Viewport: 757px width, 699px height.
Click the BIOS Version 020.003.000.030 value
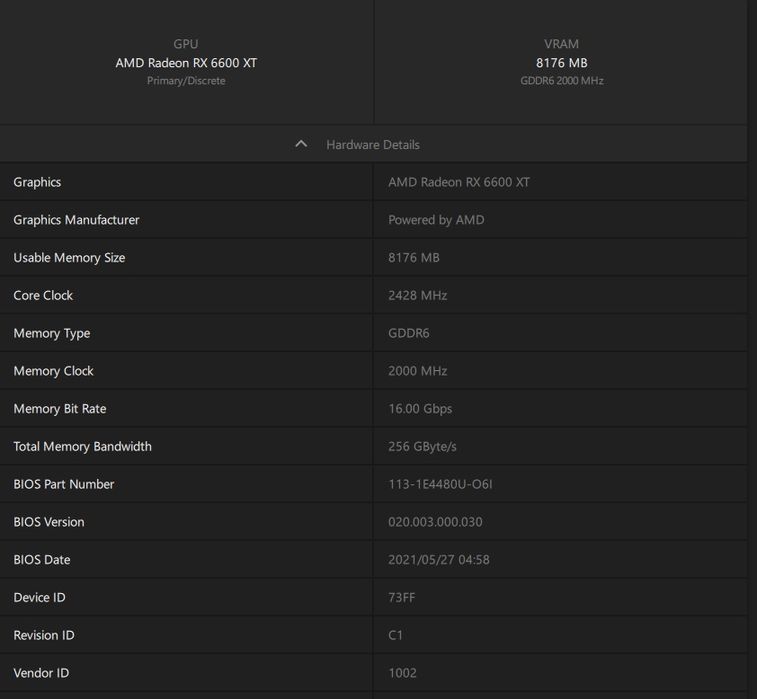(x=435, y=522)
